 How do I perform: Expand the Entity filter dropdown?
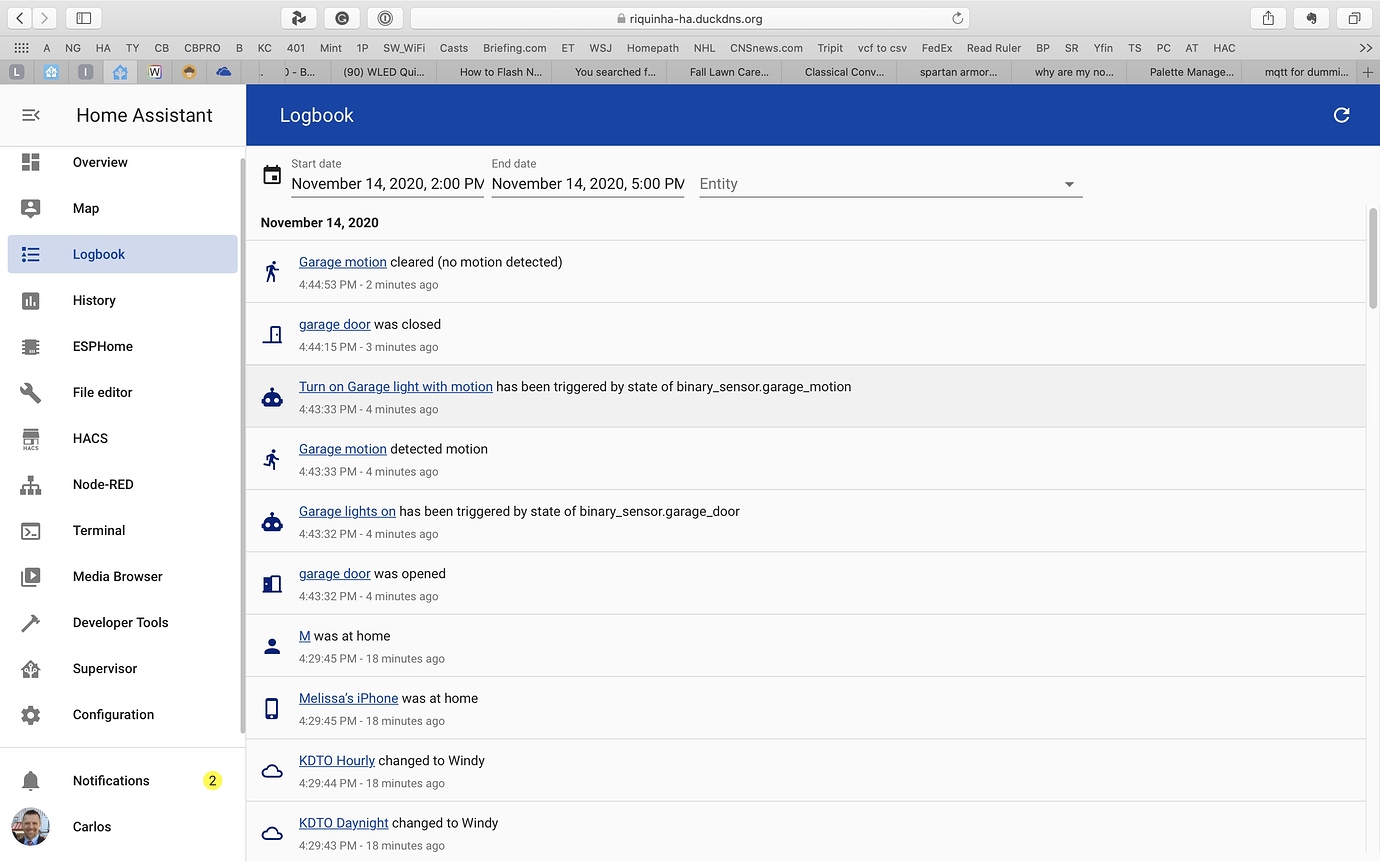(1069, 184)
